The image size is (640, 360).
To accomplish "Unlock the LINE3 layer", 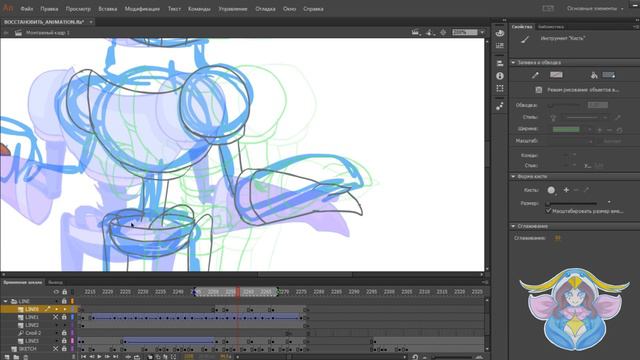I will [64, 341].
